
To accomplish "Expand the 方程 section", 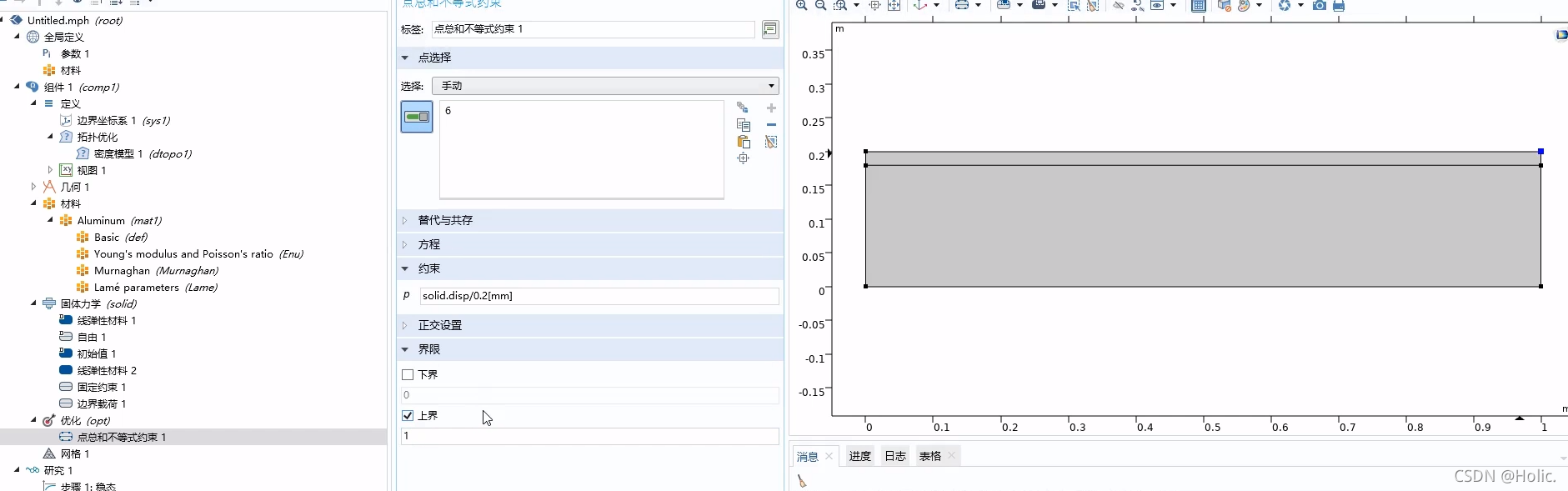I will click(x=405, y=244).
